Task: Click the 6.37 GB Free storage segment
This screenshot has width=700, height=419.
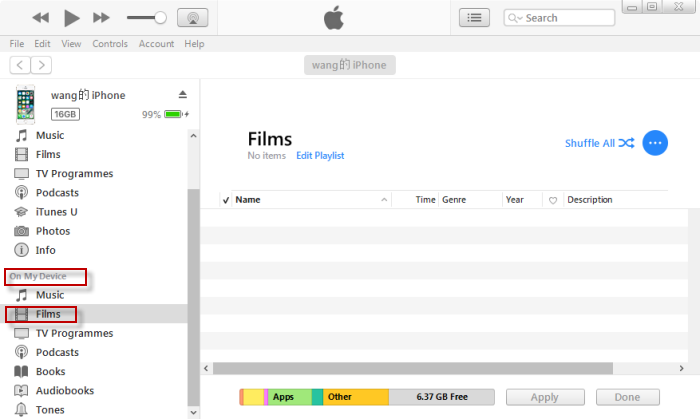Action: pyautogui.click(x=442, y=397)
